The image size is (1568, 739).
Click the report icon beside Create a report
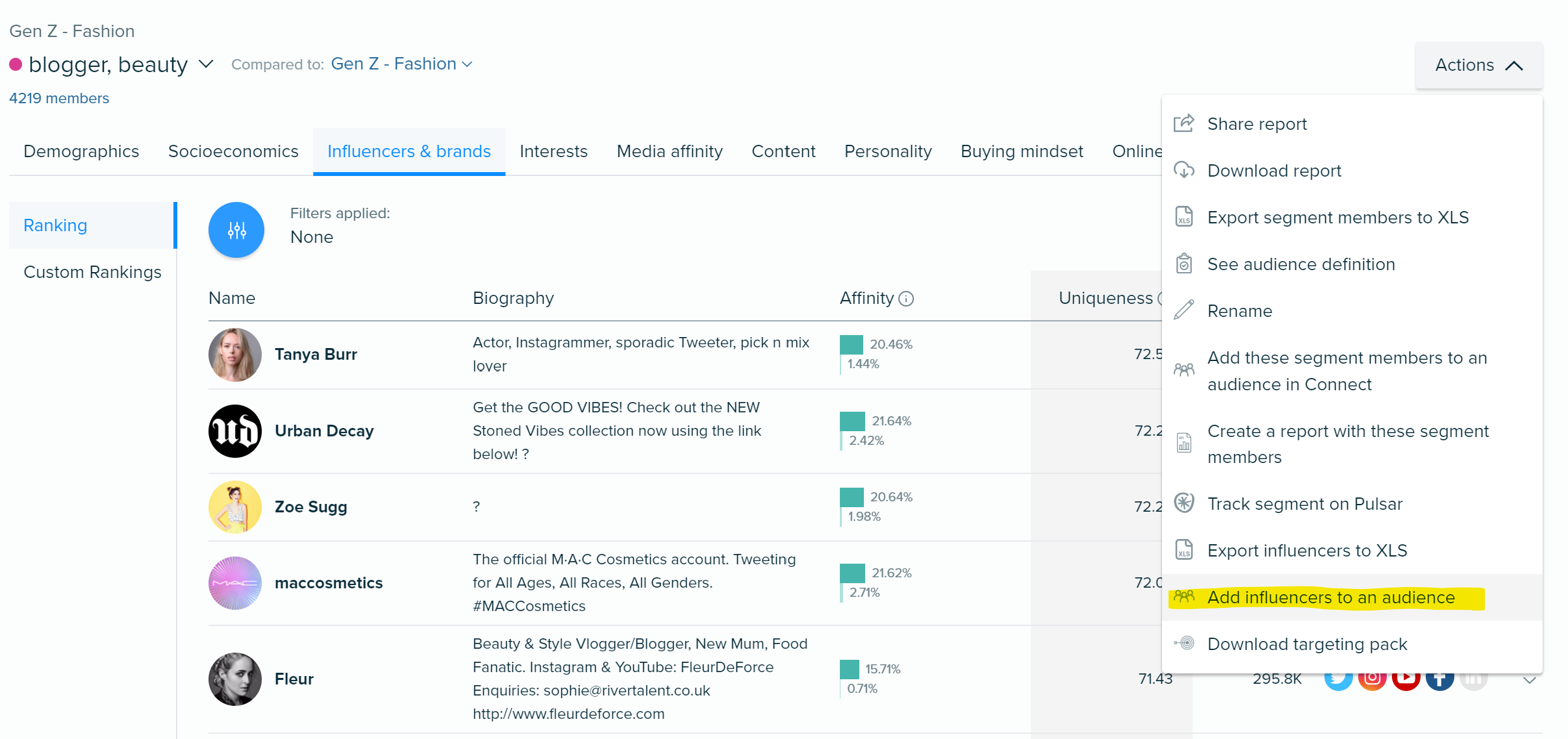point(1184,444)
